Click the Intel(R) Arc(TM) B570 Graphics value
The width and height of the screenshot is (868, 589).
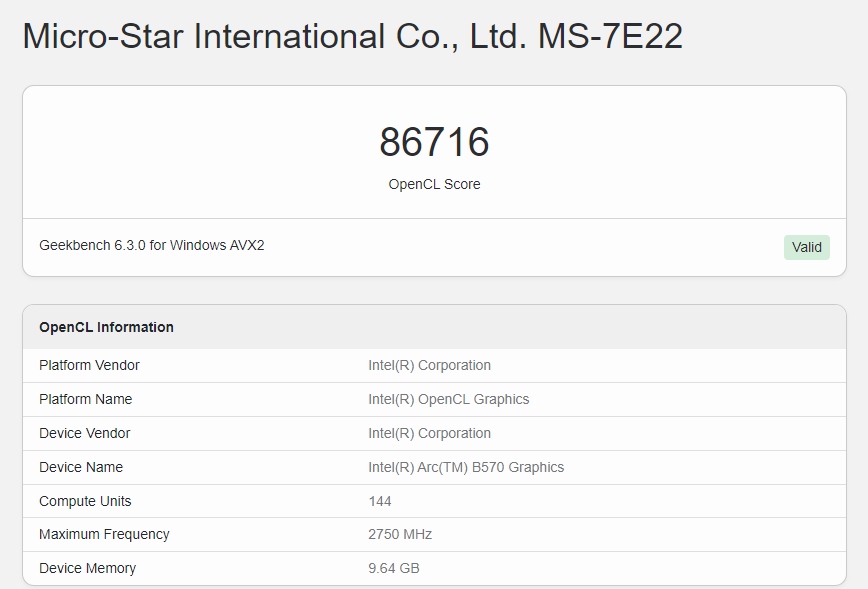click(x=466, y=467)
